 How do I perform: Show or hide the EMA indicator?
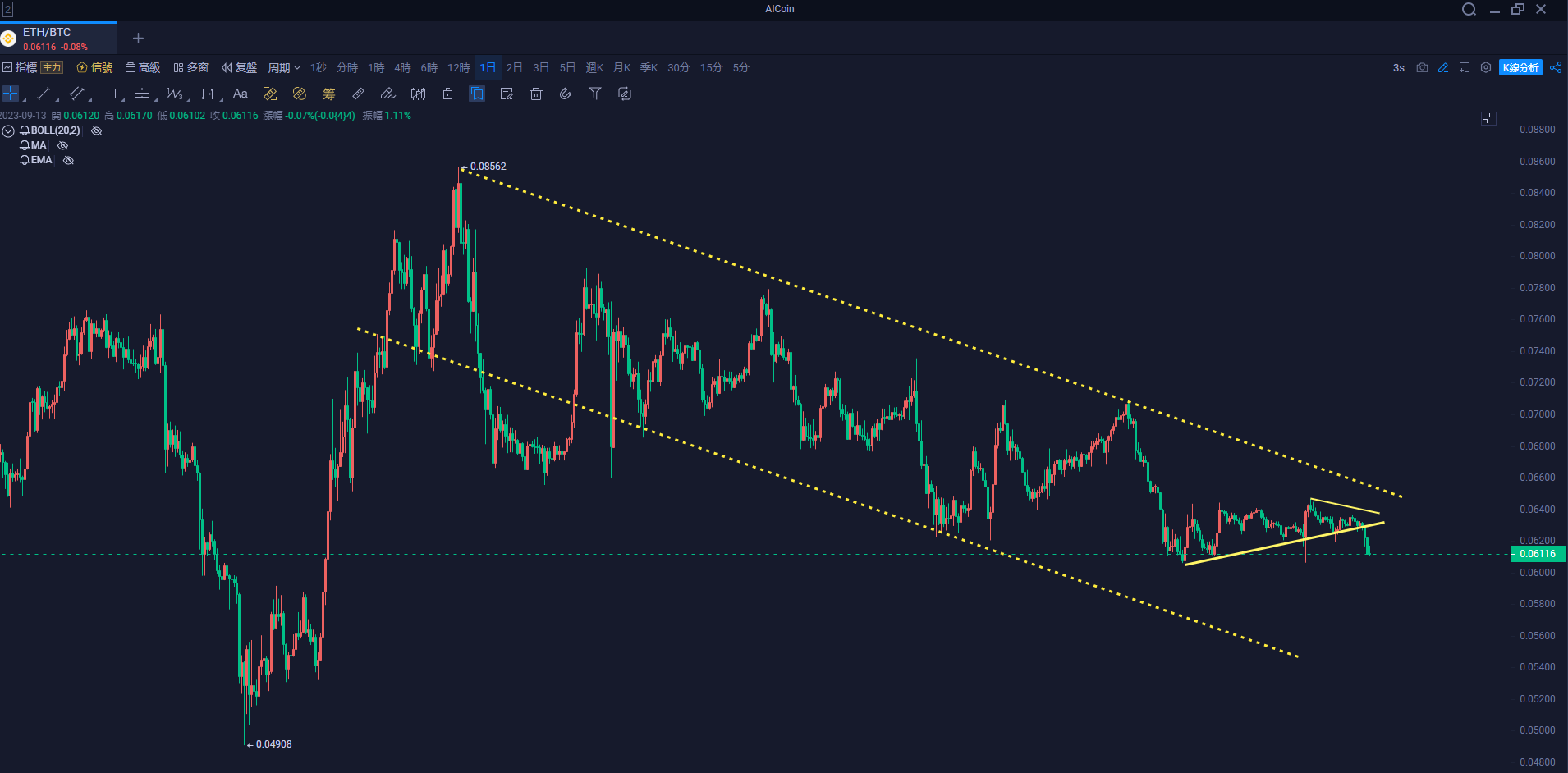69,160
